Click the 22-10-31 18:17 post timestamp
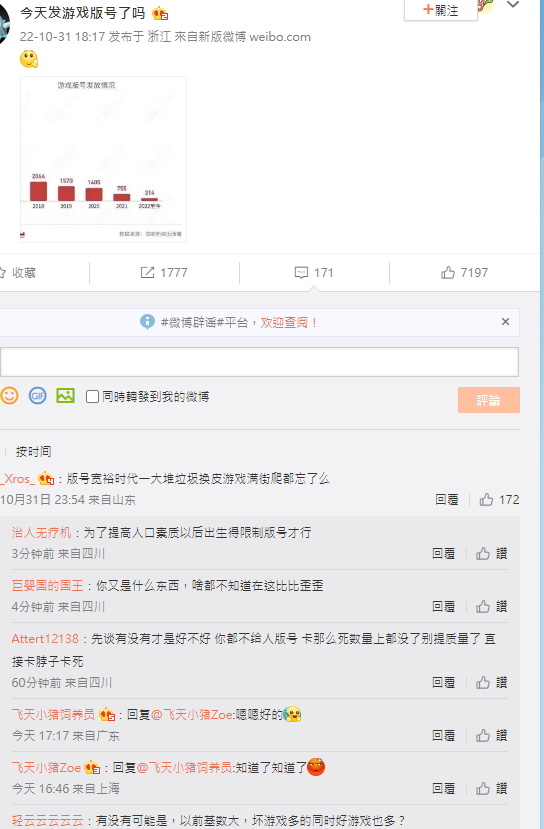The width and height of the screenshot is (544, 829). click(x=62, y=37)
